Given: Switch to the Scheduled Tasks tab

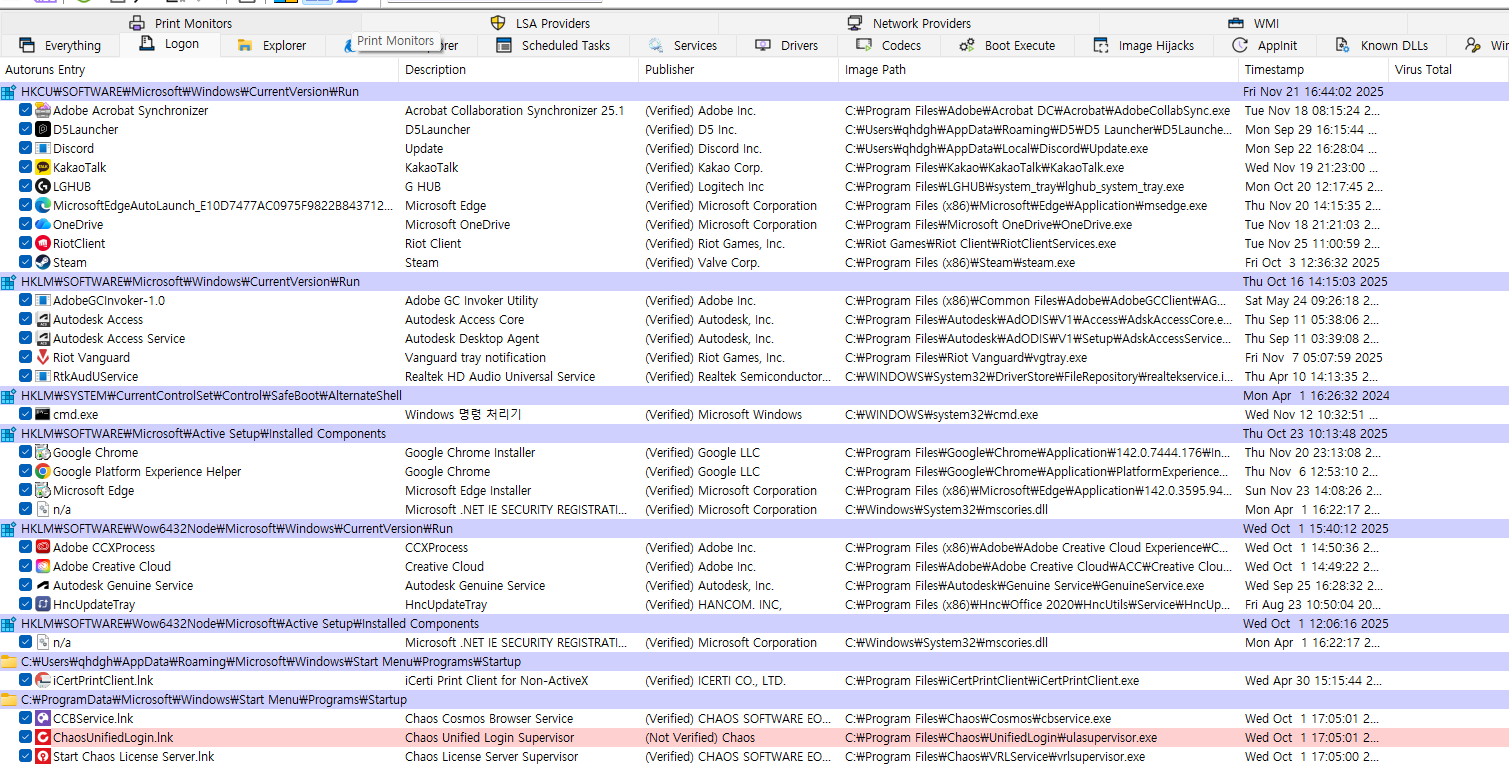Looking at the screenshot, I should pos(553,45).
